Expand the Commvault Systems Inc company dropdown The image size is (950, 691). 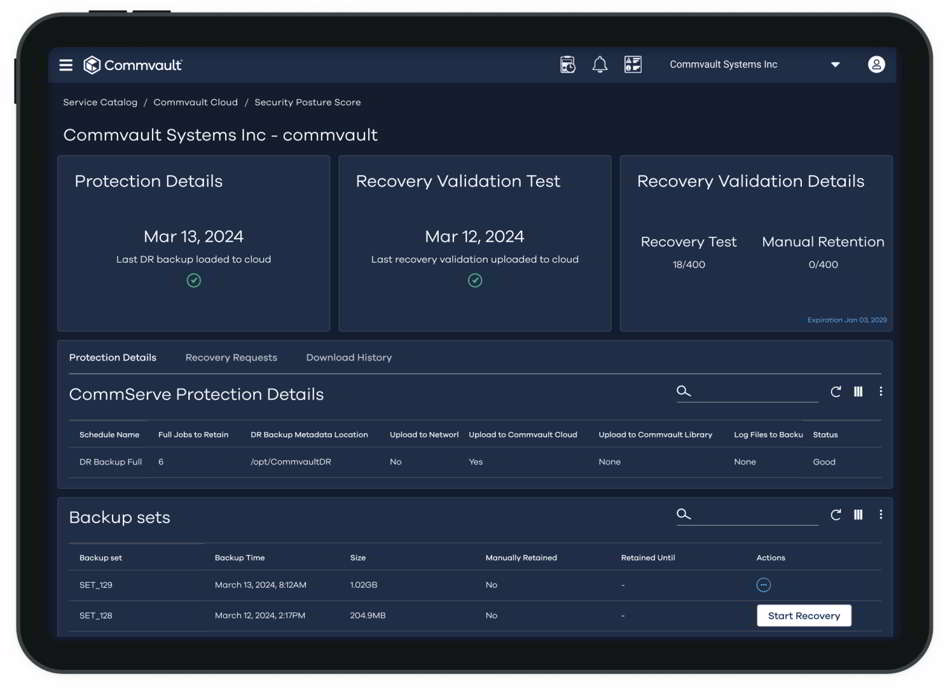tap(835, 65)
